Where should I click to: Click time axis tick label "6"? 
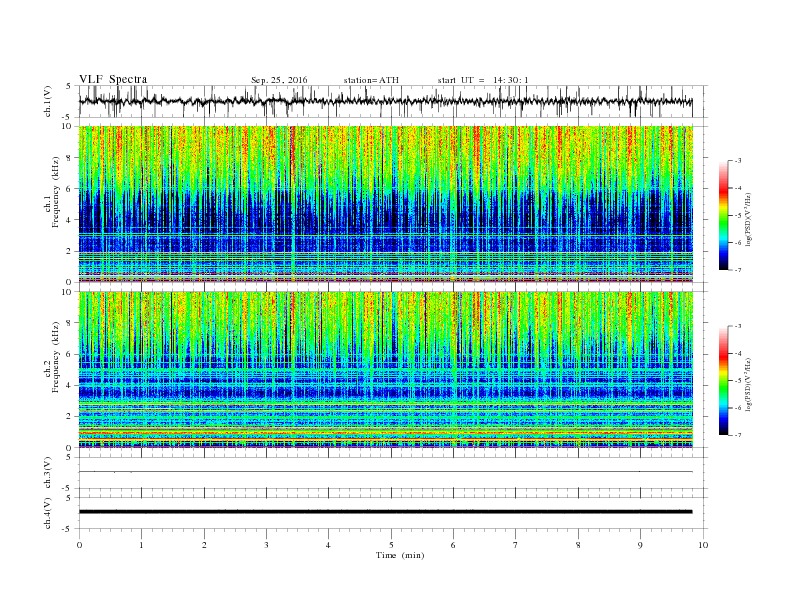pos(453,545)
